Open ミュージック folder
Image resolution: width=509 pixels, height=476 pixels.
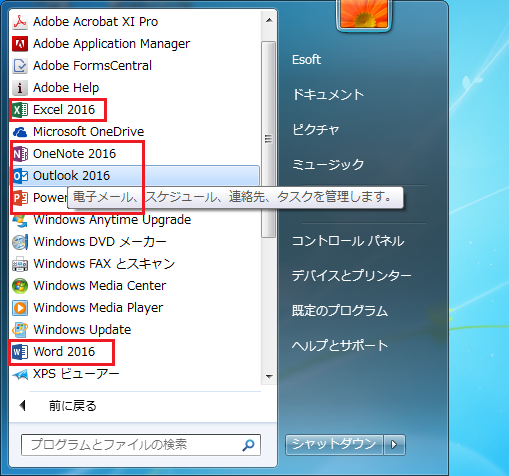tap(328, 165)
